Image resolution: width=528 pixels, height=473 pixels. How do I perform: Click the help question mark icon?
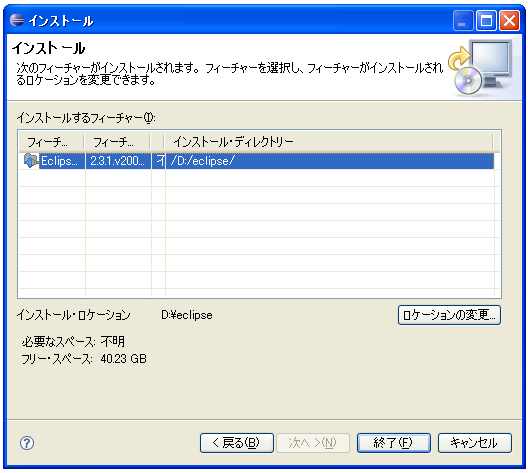click(x=27, y=443)
